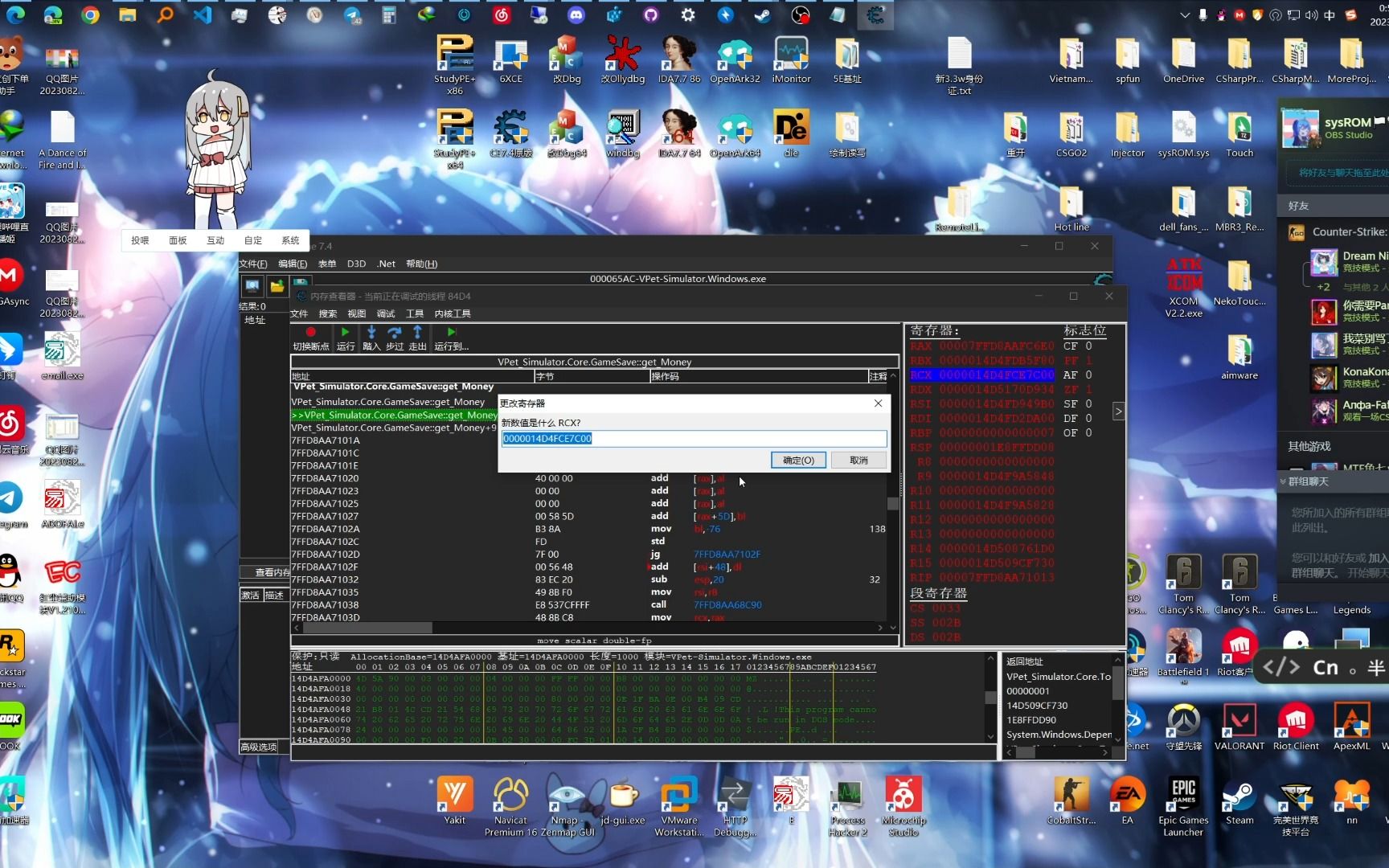1389x868 pixels.
Task: Click the disassembler vertical scrollbar thumb
Action: (x=893, y=504)
